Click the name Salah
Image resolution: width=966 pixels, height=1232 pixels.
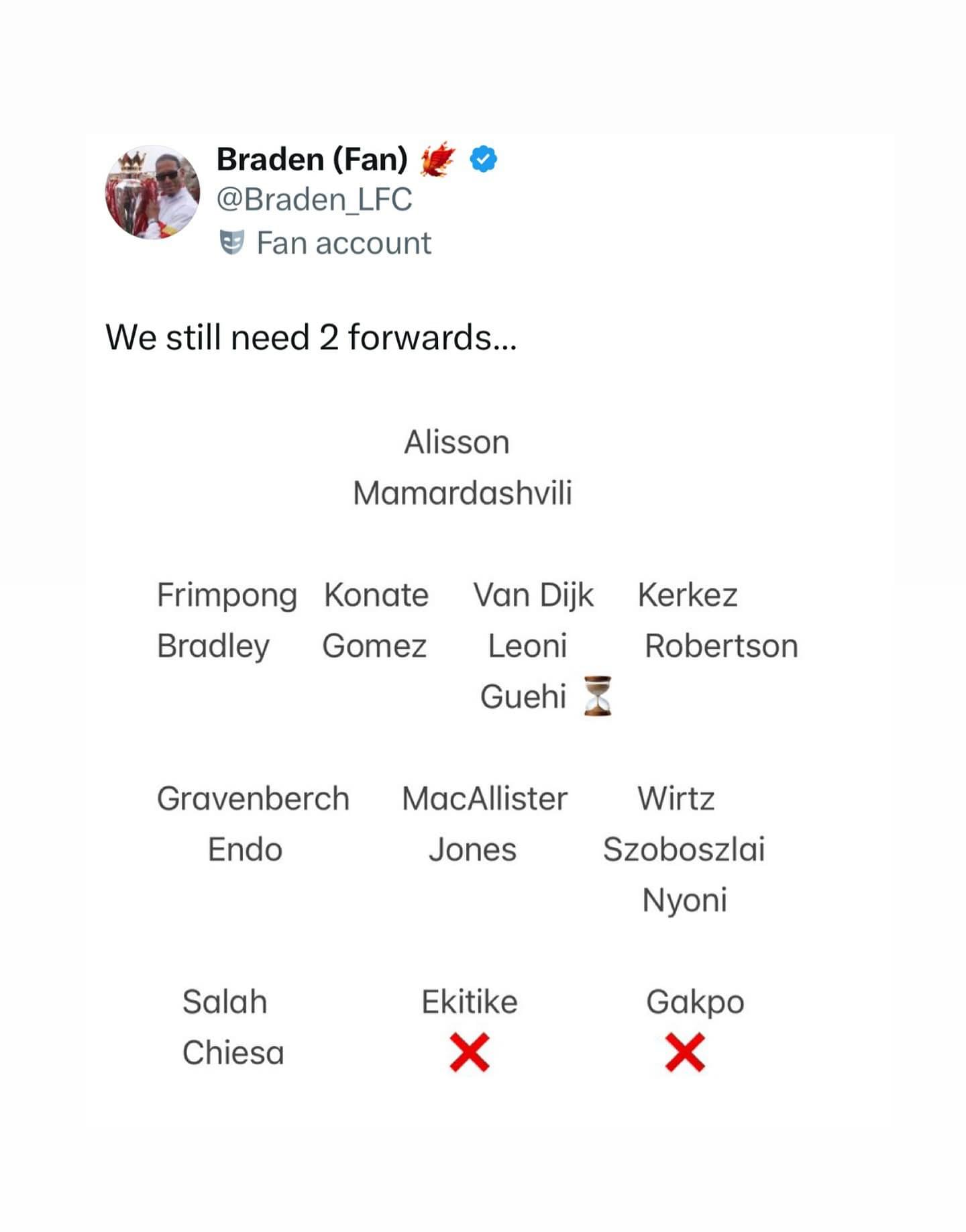click(225, 1002)
